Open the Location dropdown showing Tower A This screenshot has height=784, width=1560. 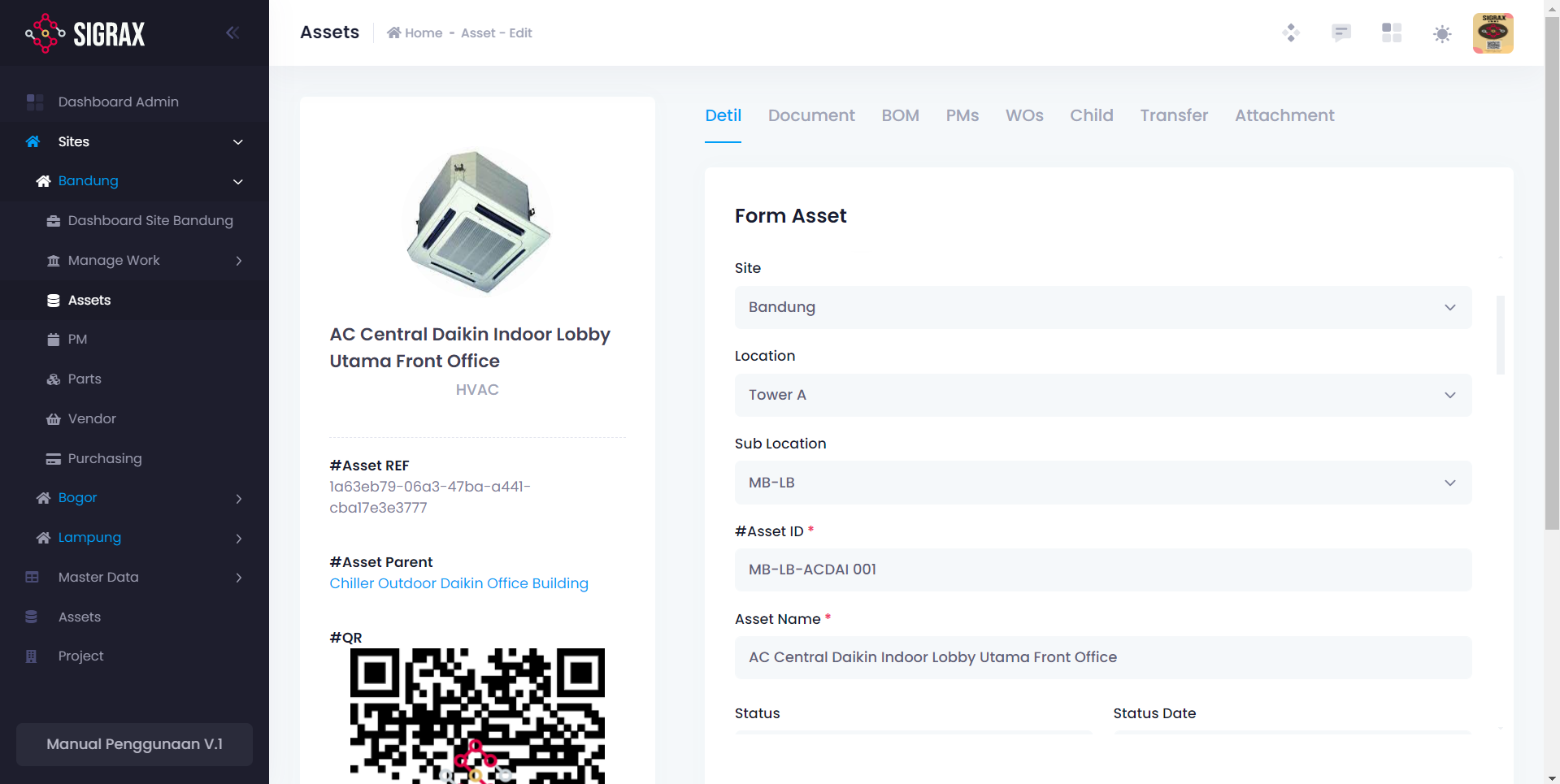point(1102,395)
